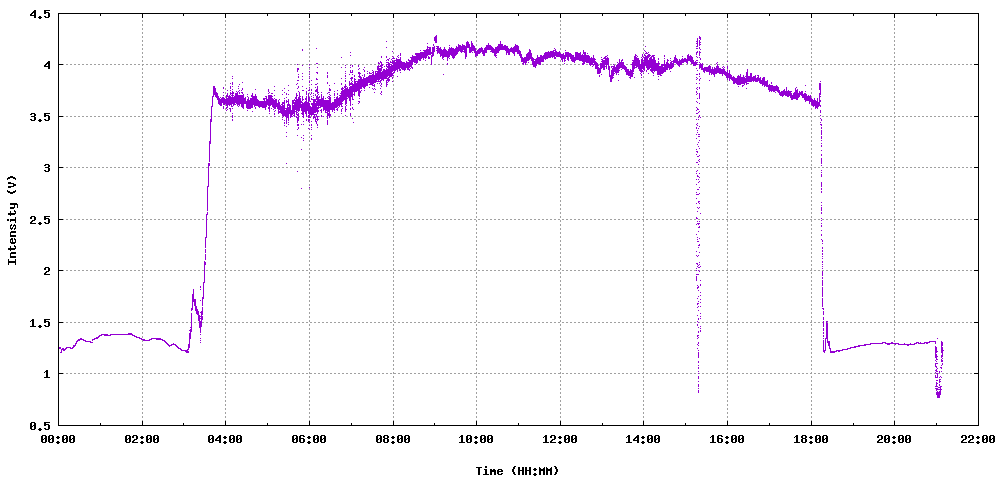The image size is (1000, 480).
Task: Select the 14:00 time tick label
Action: coord(643,439)
